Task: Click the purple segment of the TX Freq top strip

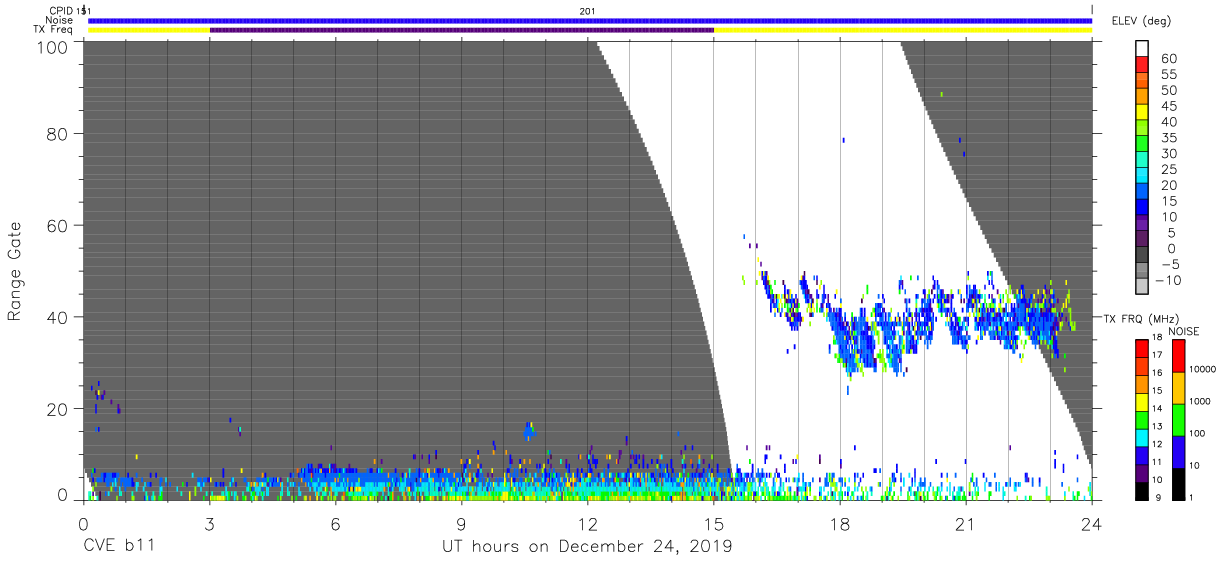Action: coord(461,30)
